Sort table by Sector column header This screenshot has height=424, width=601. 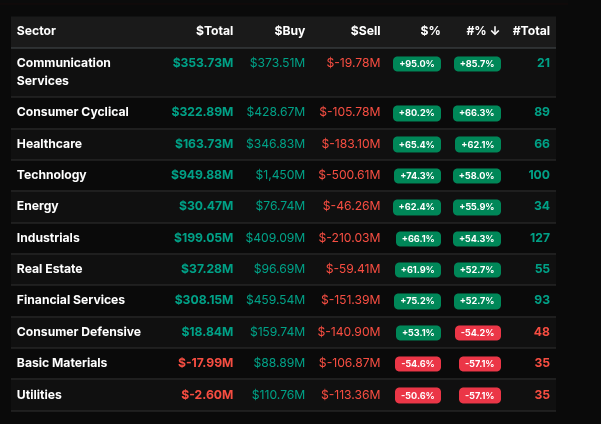coord(37,31)
